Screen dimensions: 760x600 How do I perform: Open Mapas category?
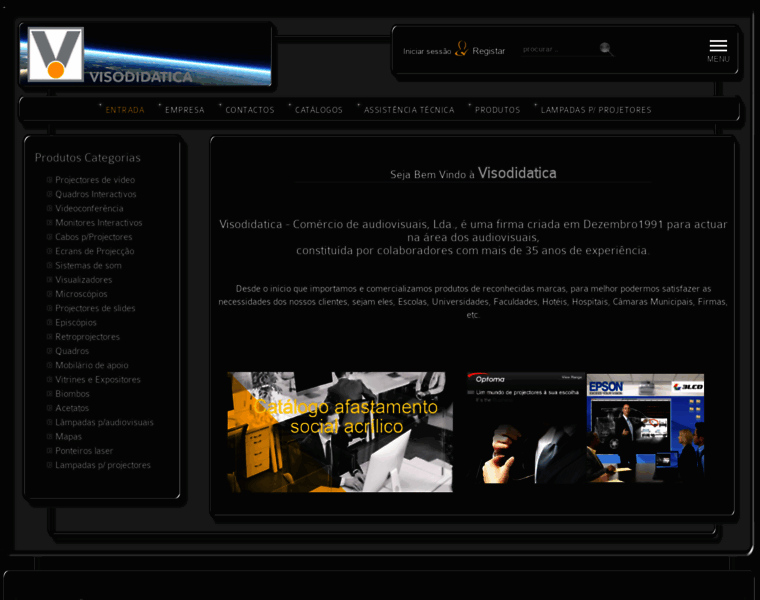click(68, 437)
